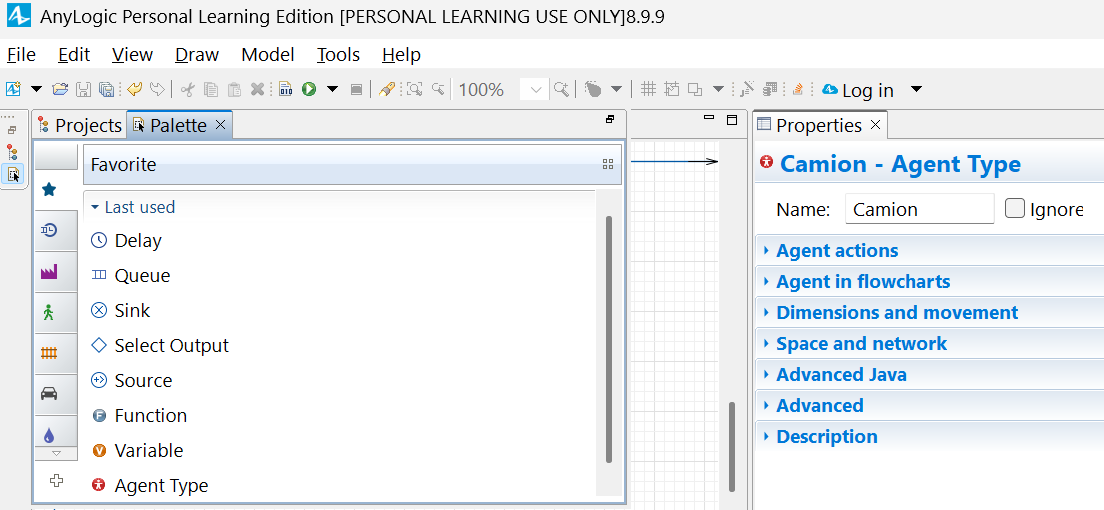Open the Help menu
Image resolution: width=1104 pixels, height=510 pixels.
point(401,54)
